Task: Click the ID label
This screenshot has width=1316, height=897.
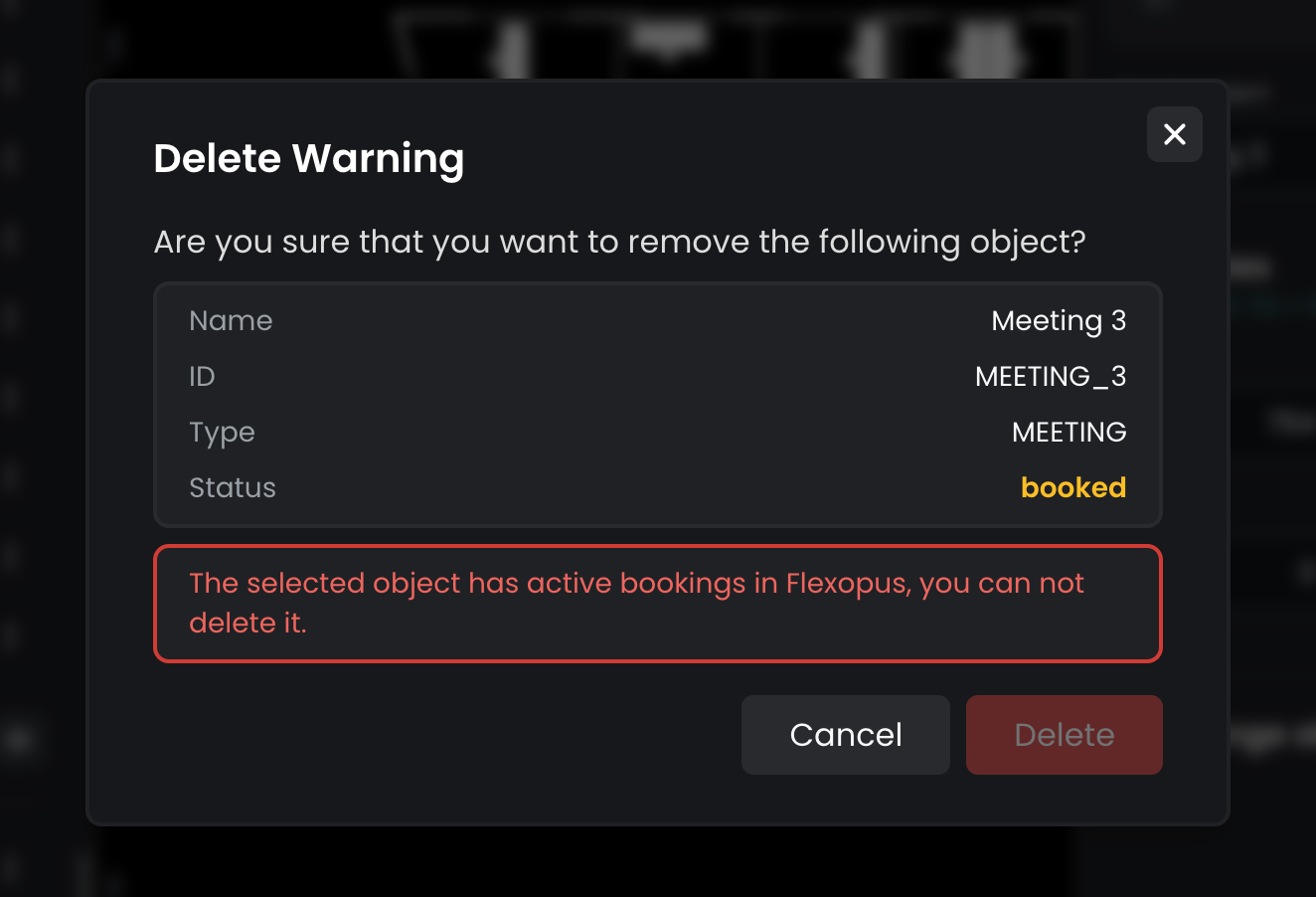Action: [x=202, y=377]
